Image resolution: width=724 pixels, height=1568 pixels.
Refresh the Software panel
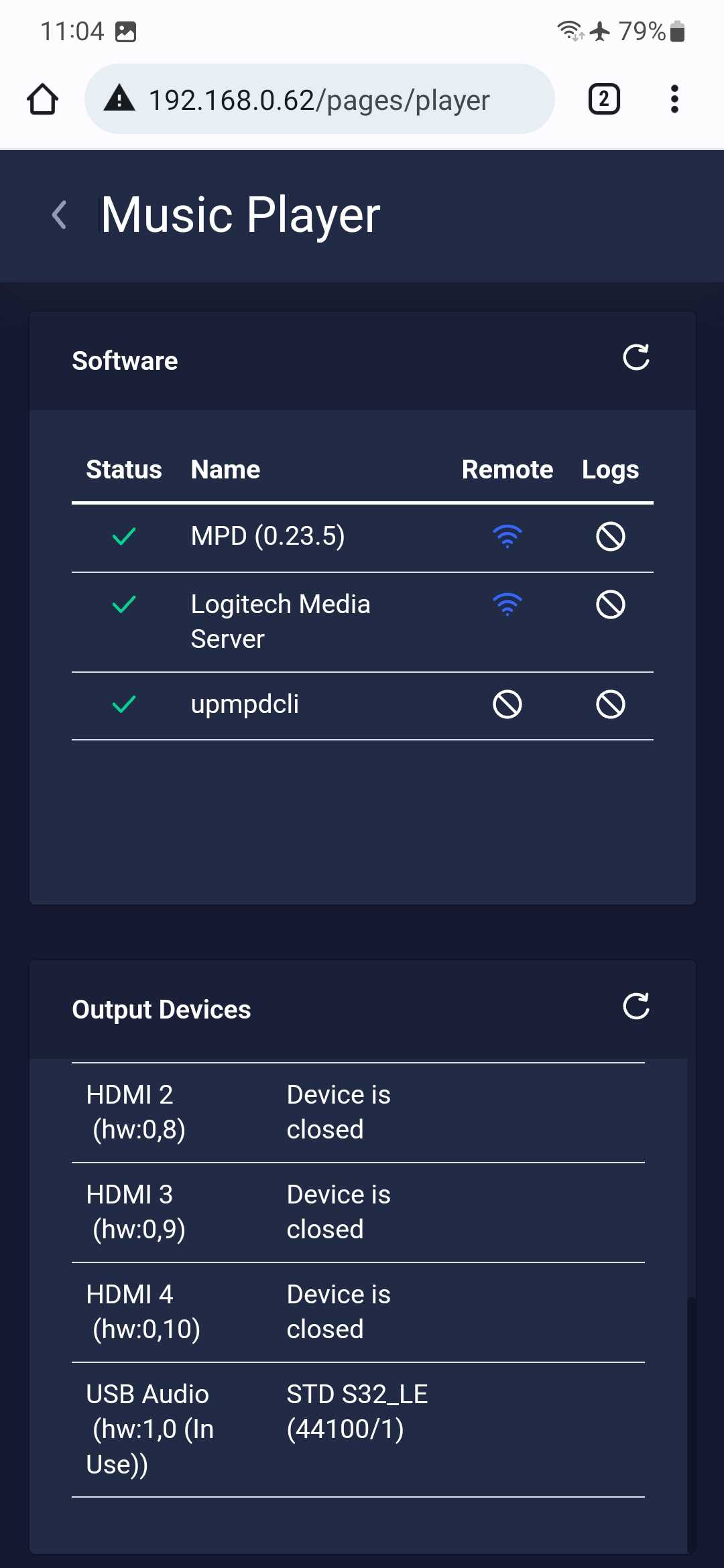[636, 358]
